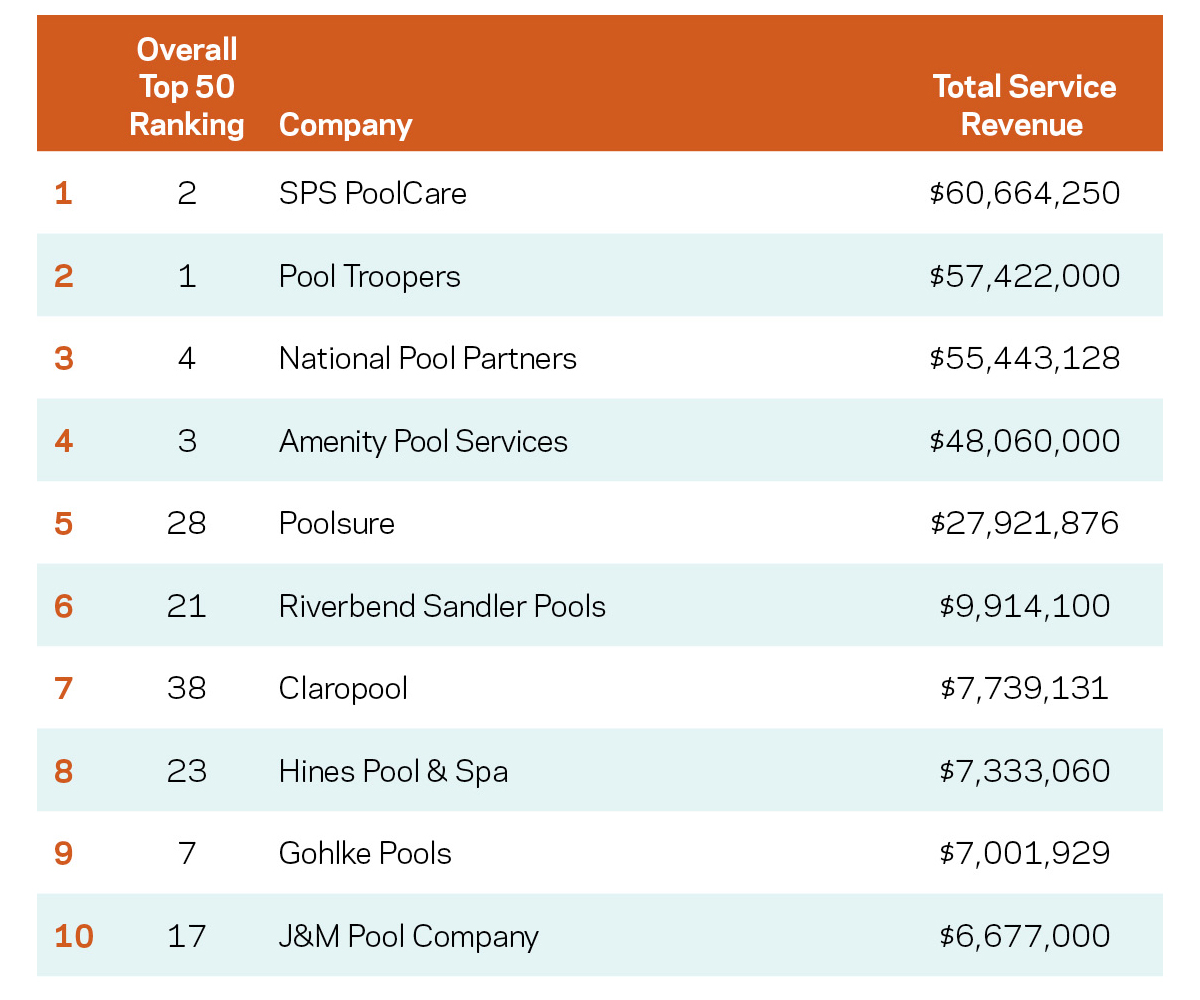
Task: Click the Overall Top 50 Ranking header
Action: pos(187,87)
